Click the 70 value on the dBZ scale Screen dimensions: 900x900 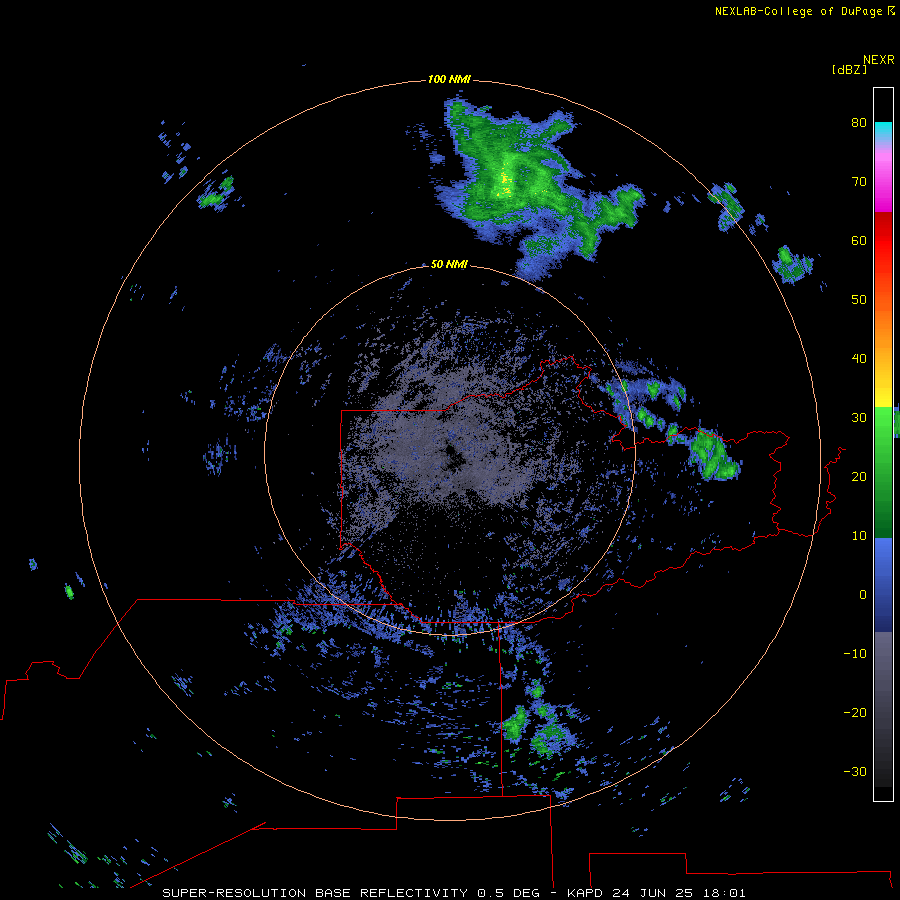859,182
